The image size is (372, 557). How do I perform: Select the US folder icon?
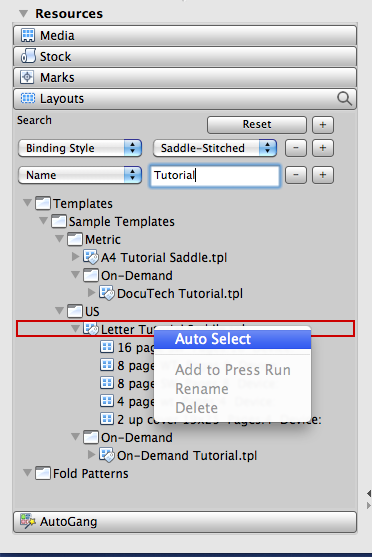(x=75, y=311)
